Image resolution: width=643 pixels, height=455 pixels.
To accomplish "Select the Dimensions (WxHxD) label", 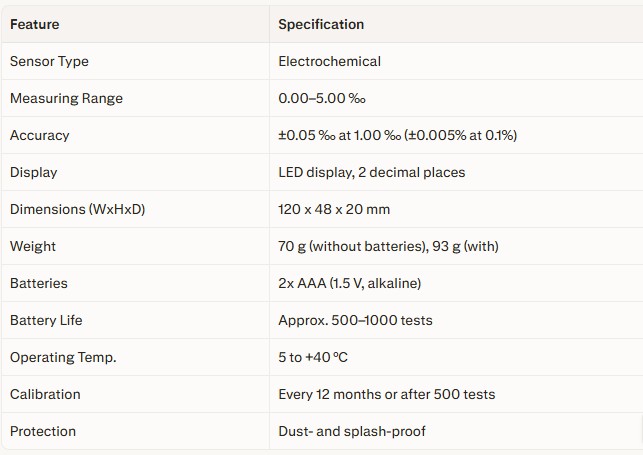I will 77,209.
